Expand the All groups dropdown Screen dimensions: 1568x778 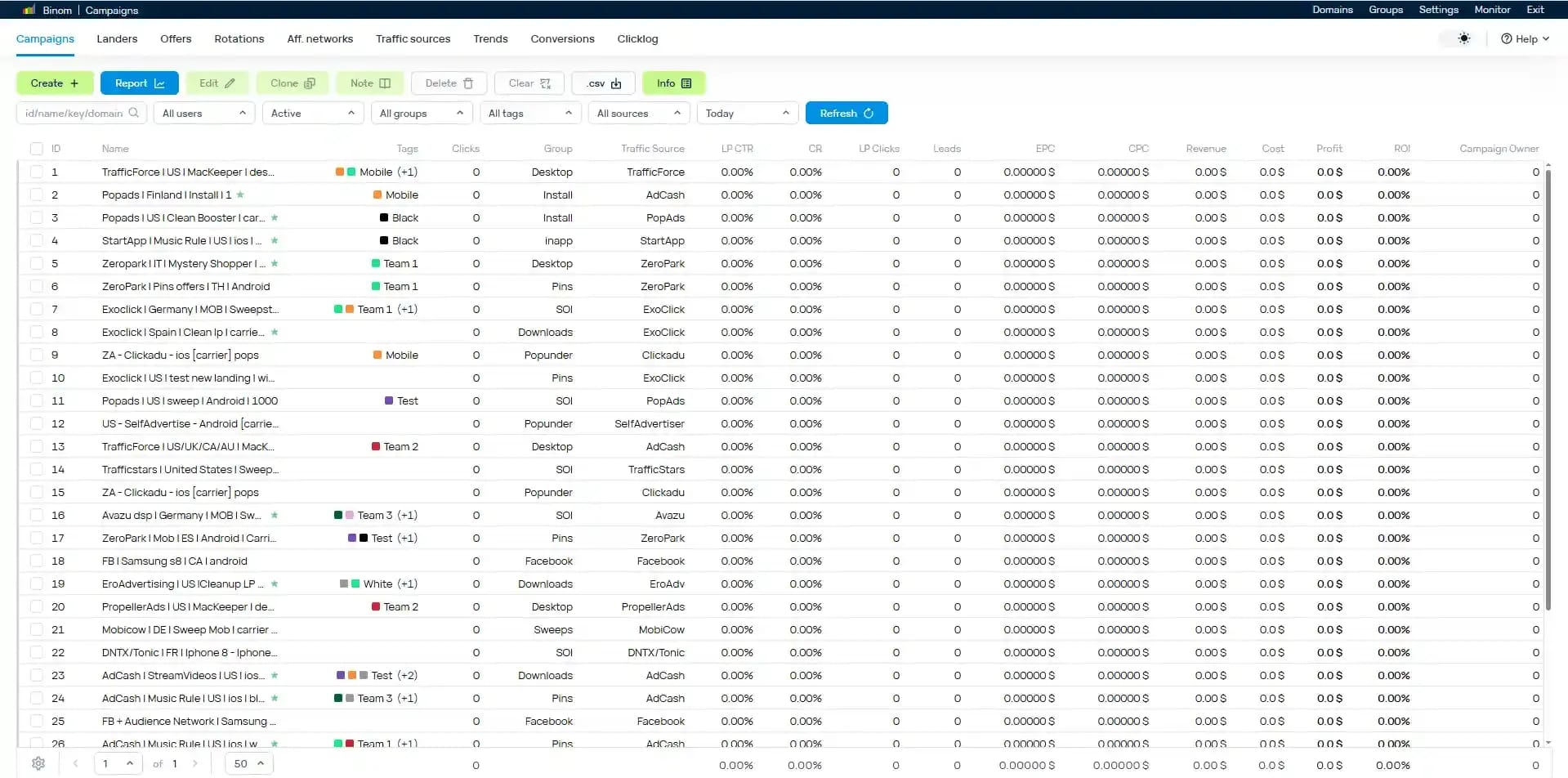[x=422, y=113]
